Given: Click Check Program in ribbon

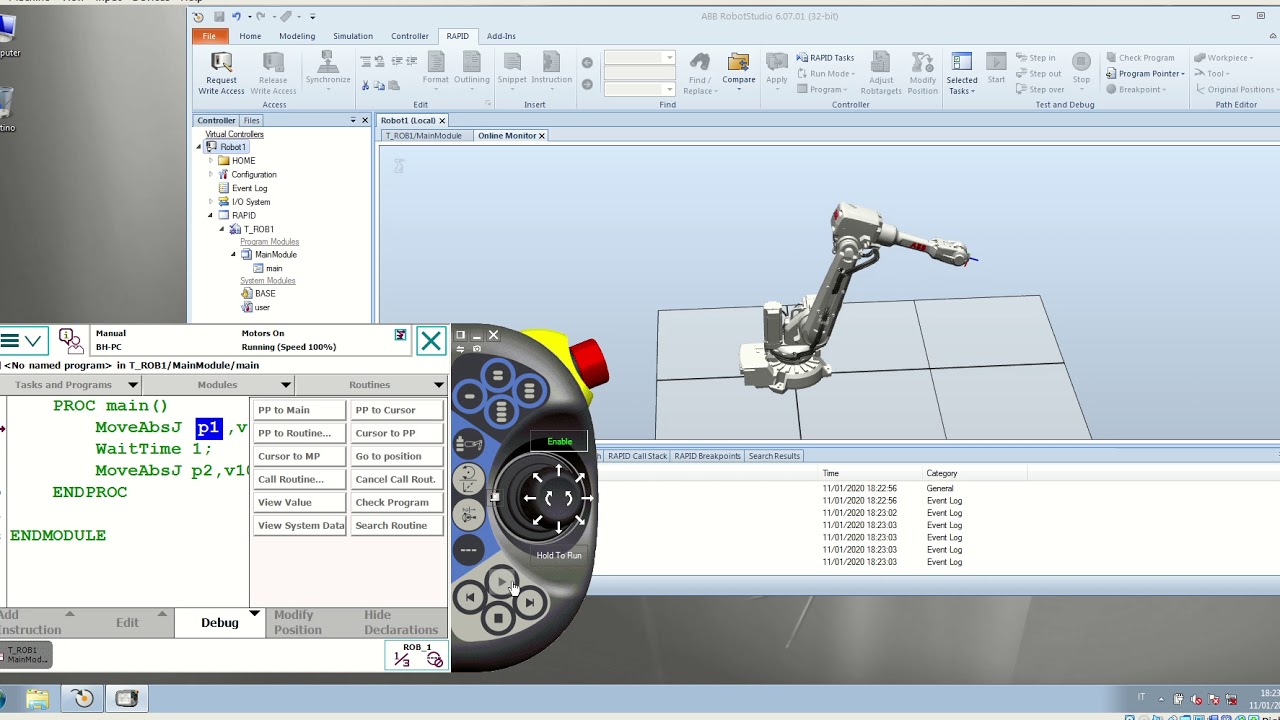Looking at the screenshot, I should [x=1140, y=58].
